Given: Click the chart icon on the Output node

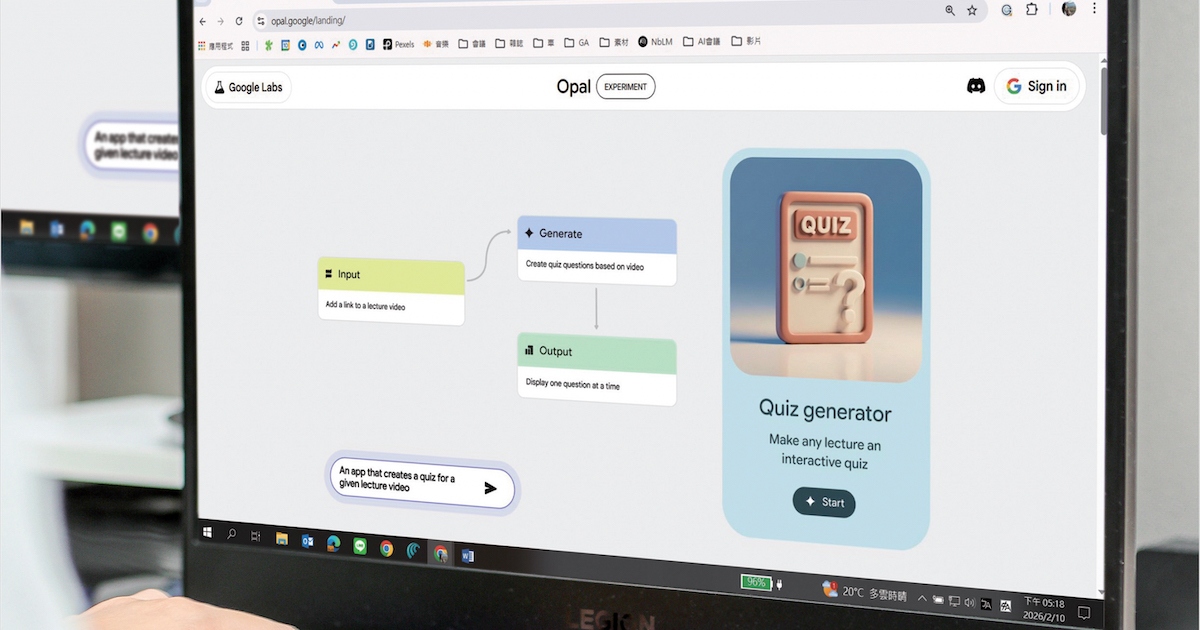Looking at the screenshot, I should (x=530, y=351).
